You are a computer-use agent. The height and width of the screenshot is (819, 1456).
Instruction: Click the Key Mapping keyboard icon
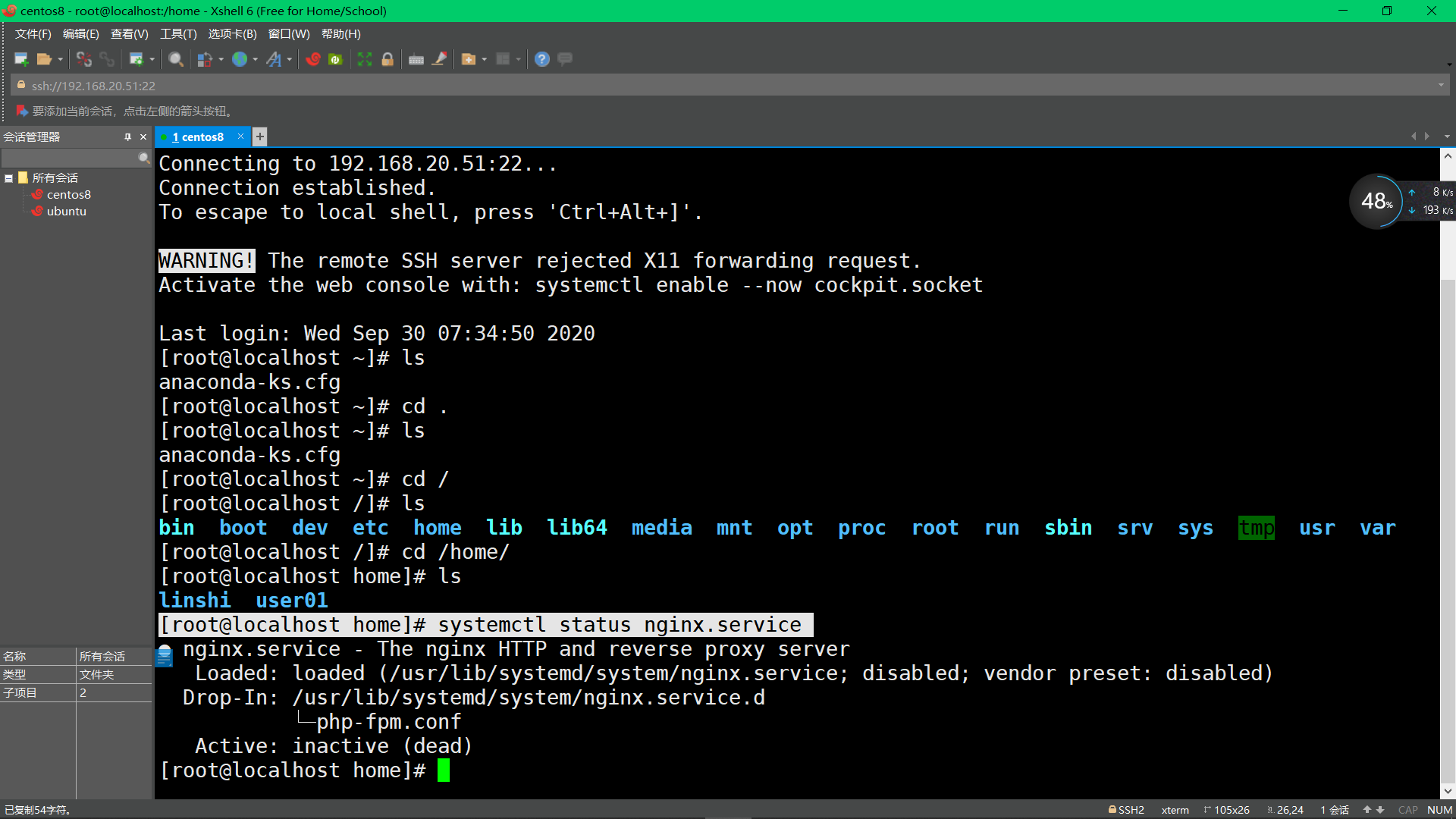point(416,59)
